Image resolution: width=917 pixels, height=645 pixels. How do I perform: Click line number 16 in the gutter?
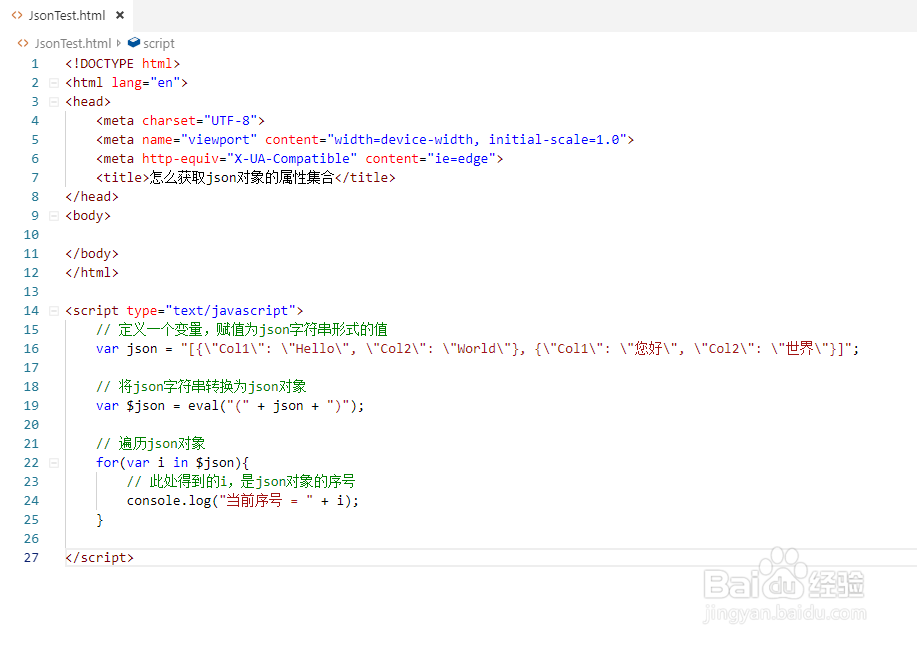(x=32, y=349)
